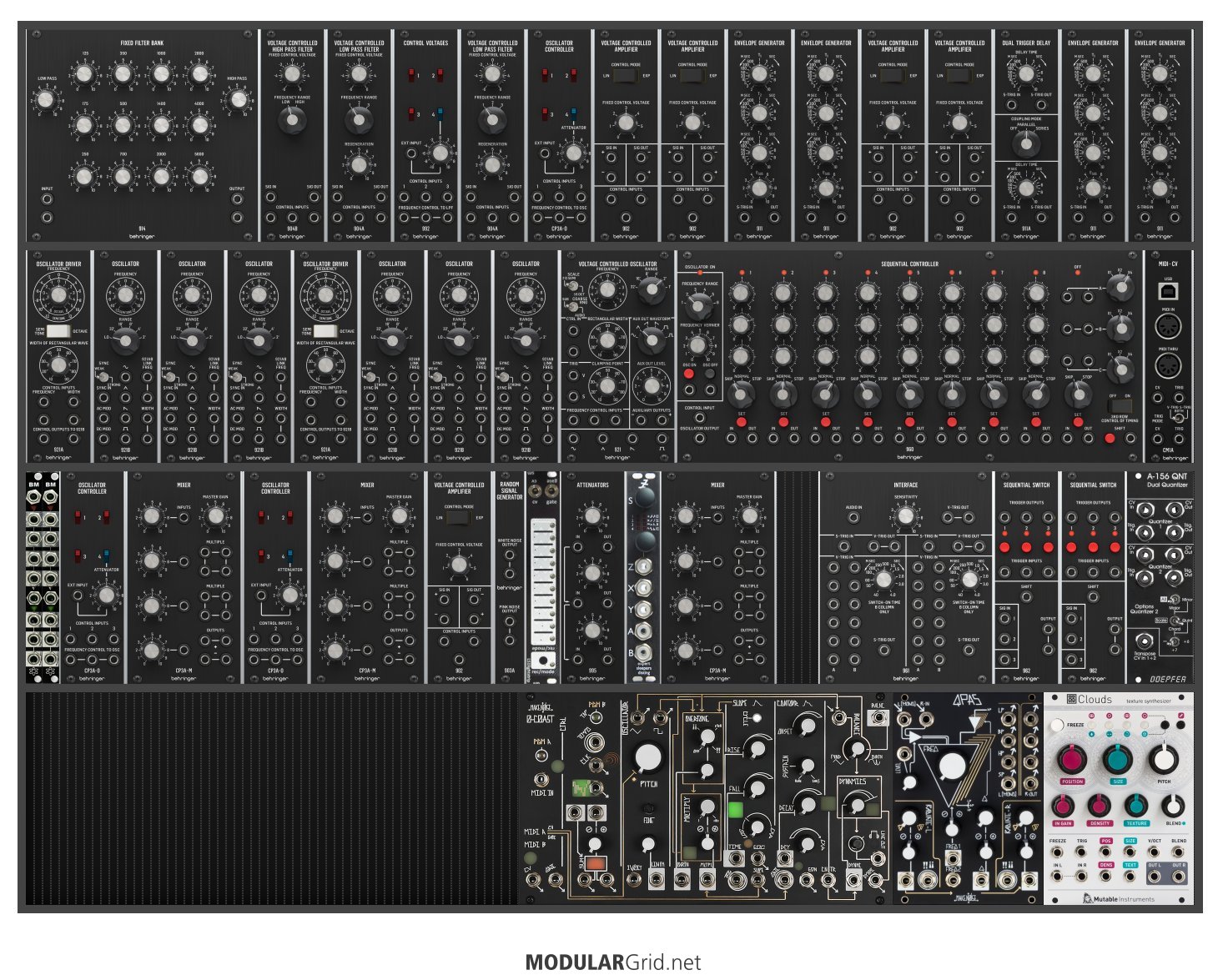Click the SEQUENTIAL CONTROLLER module title
The width and height of the screenshot is (1228, 980).
909,264
